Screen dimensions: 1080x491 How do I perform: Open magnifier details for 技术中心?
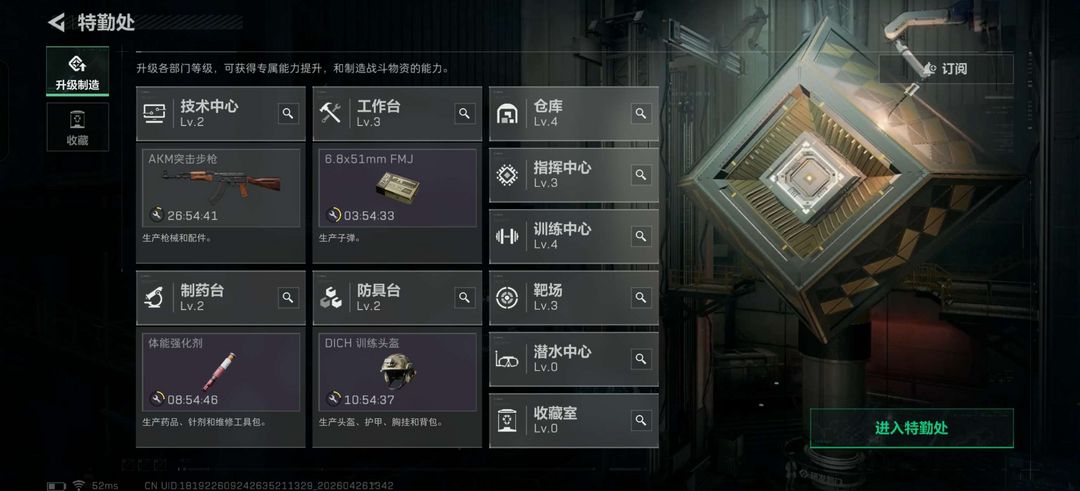[288, 114]
